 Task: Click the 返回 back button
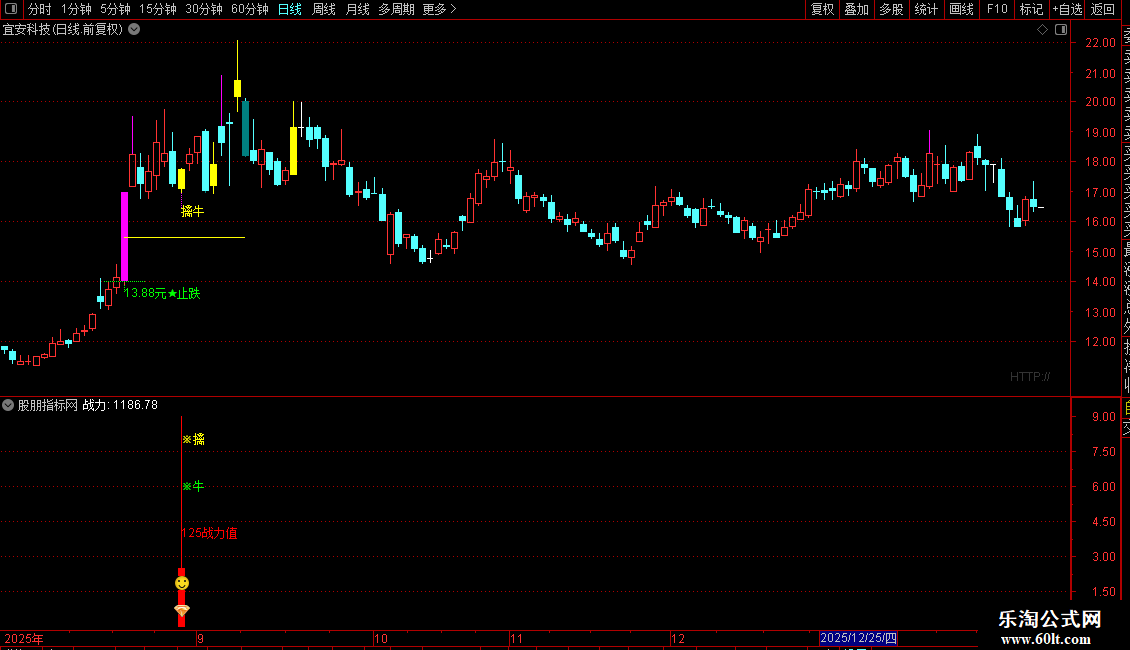(1103, 9)
